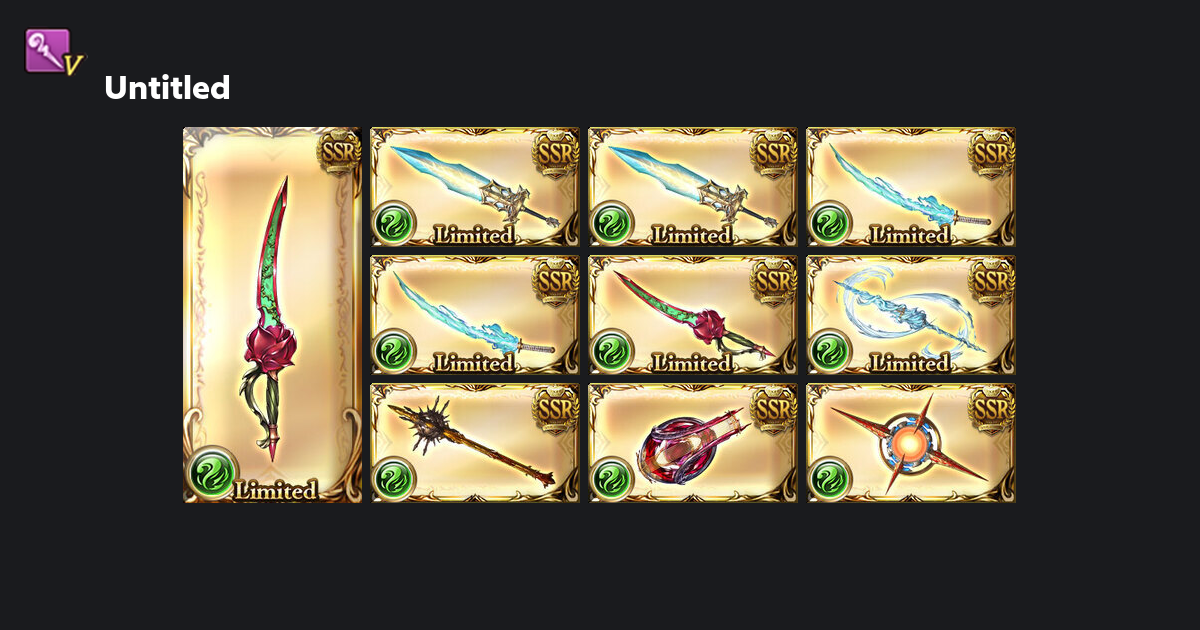This screenshot has height=630, width=1200.
Task: Select the spiked mace weapon
Action: click(475, 443)
